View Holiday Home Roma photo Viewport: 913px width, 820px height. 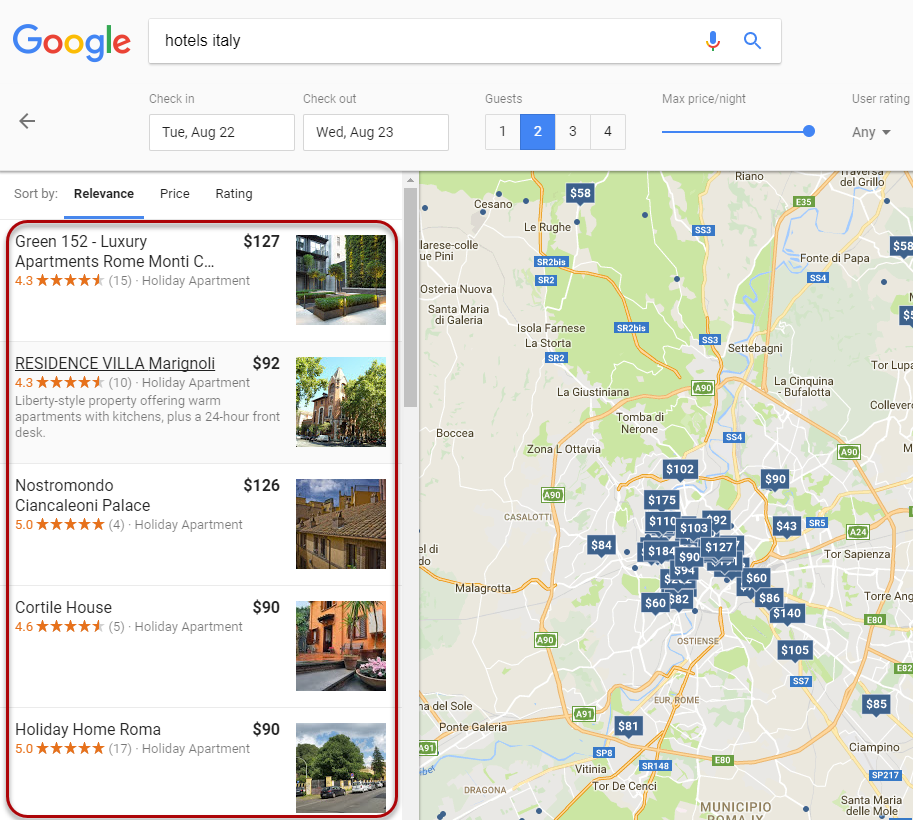click(341, 768)
